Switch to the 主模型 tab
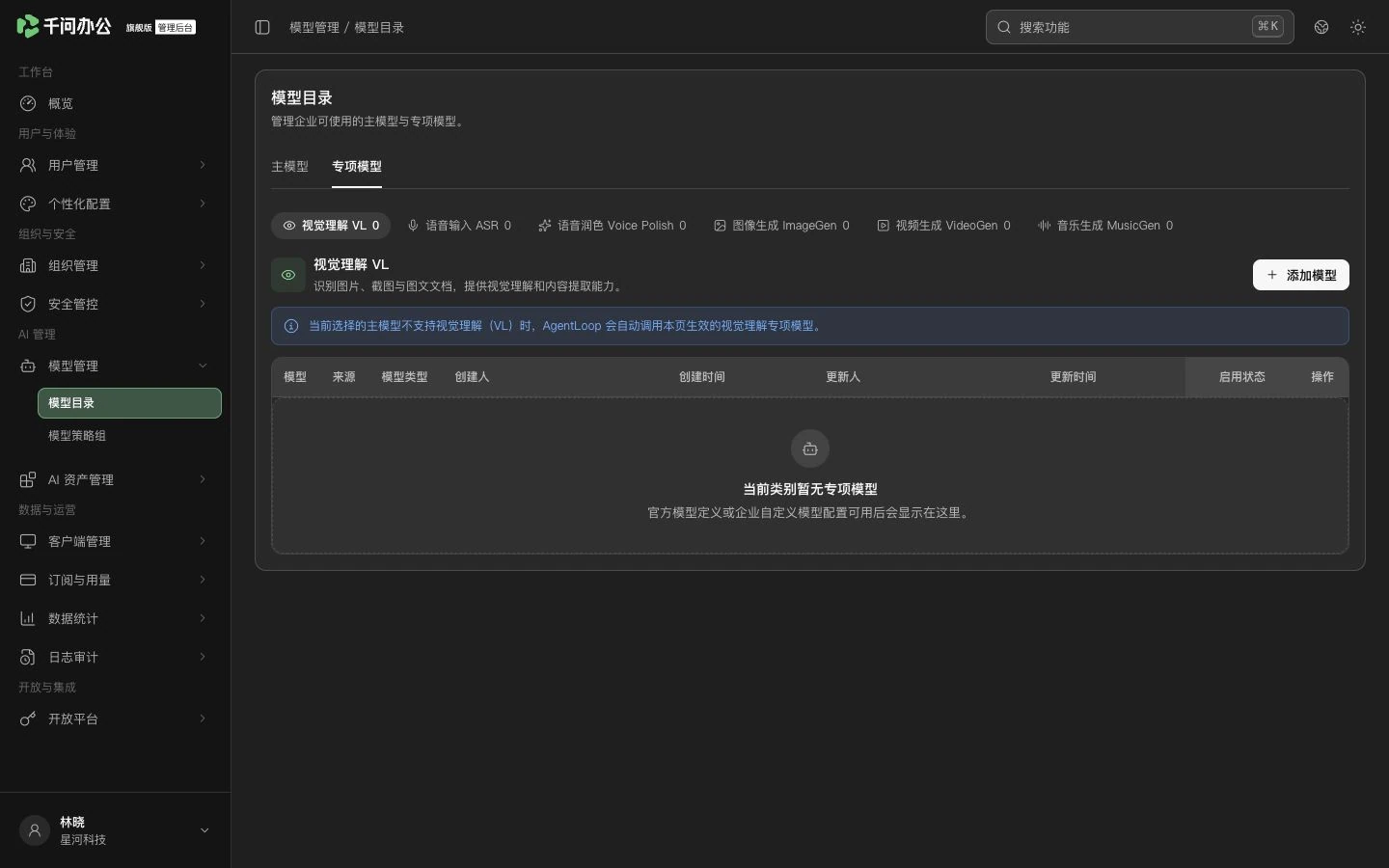 [289, 167]
